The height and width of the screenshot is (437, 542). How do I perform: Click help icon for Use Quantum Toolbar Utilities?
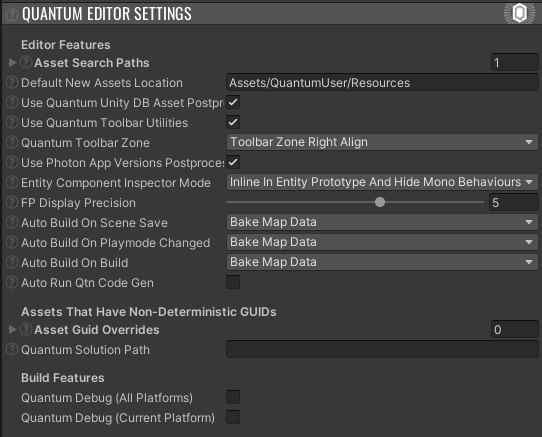pos(12,122)
